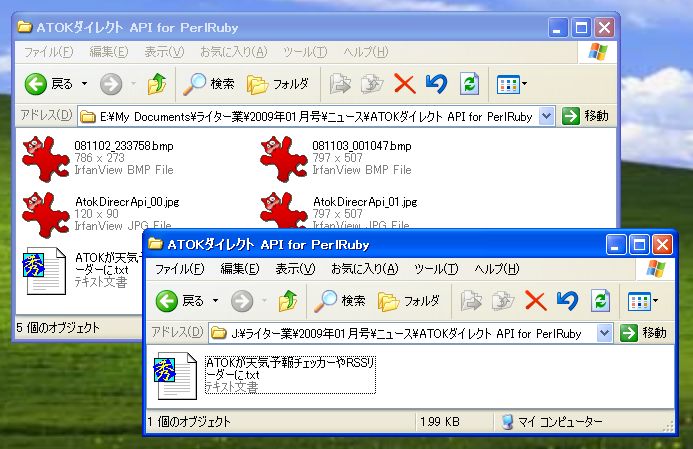Open the 表示(V) menu in the front window
Image resolution: width=693 pixels, height=449 pixels.
[295, 269]
